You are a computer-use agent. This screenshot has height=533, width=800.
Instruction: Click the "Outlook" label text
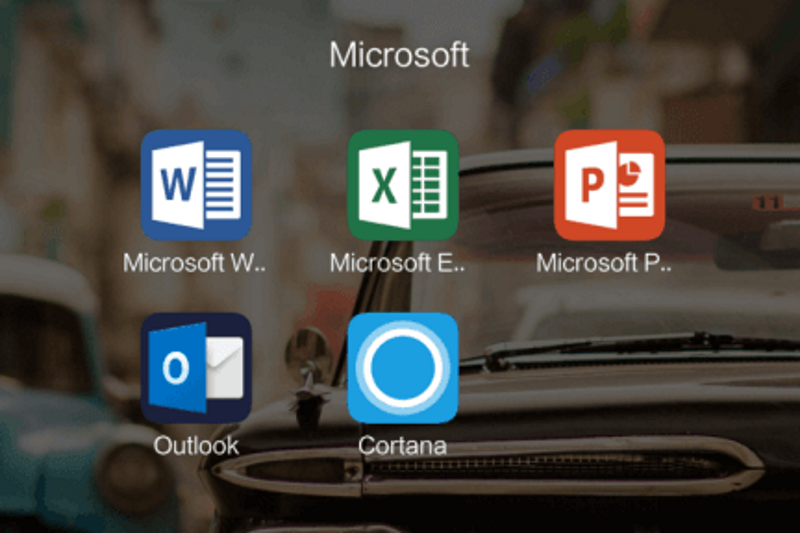(196, 446)
